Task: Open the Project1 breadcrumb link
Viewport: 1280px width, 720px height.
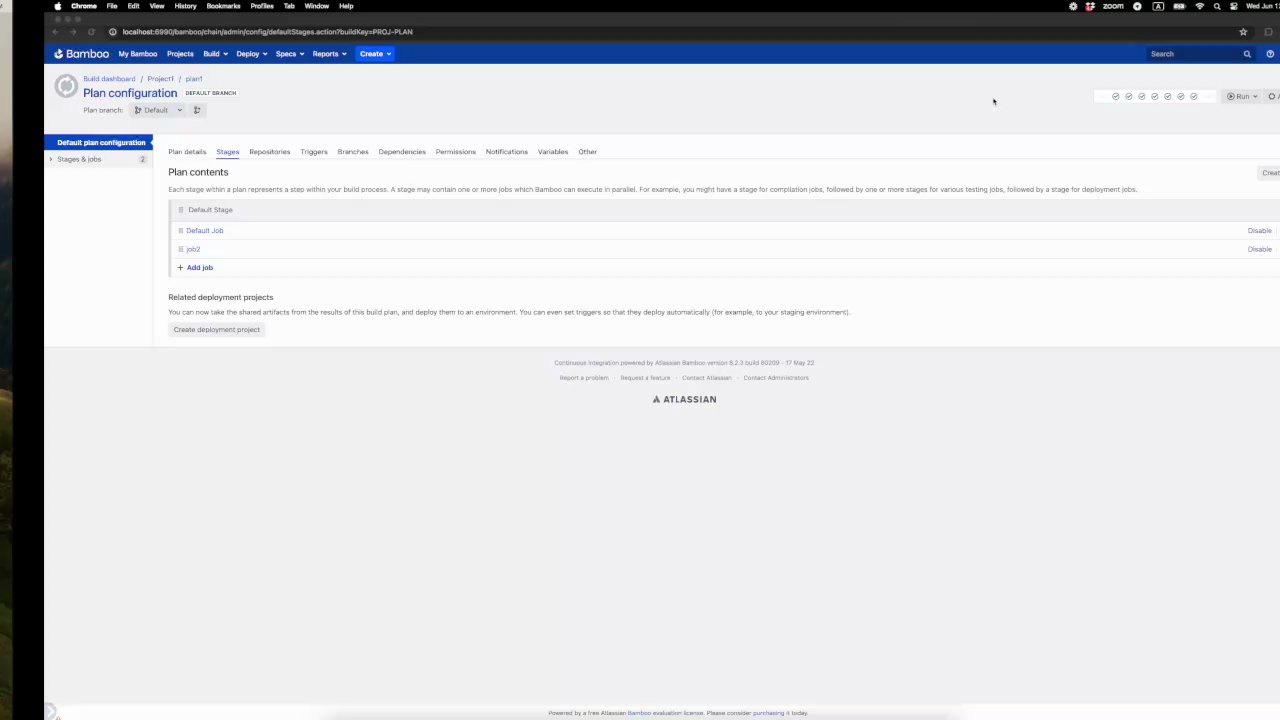Action: [160, 79]
